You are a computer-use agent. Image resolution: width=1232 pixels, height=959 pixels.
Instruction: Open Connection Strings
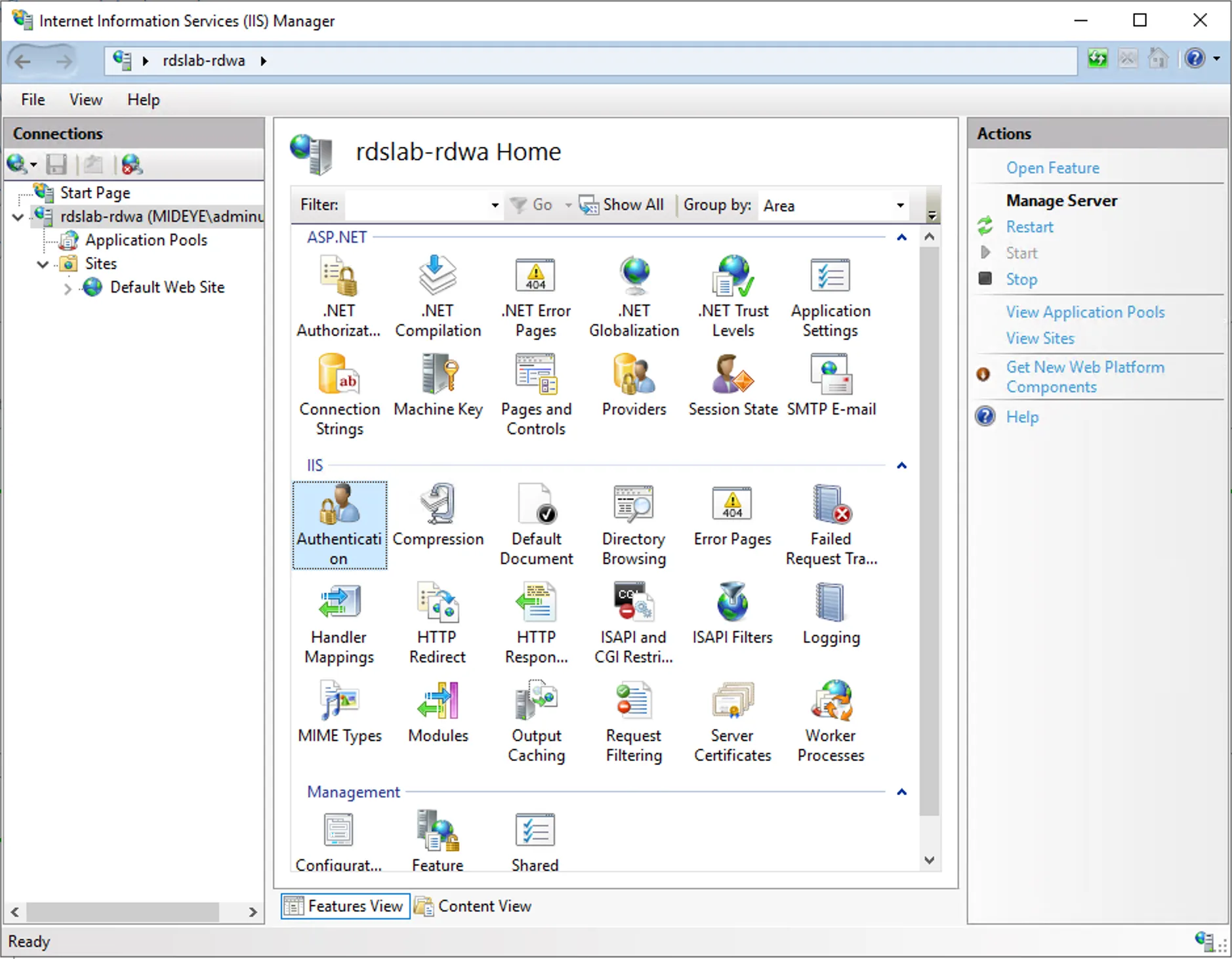[x=339, y=394]
